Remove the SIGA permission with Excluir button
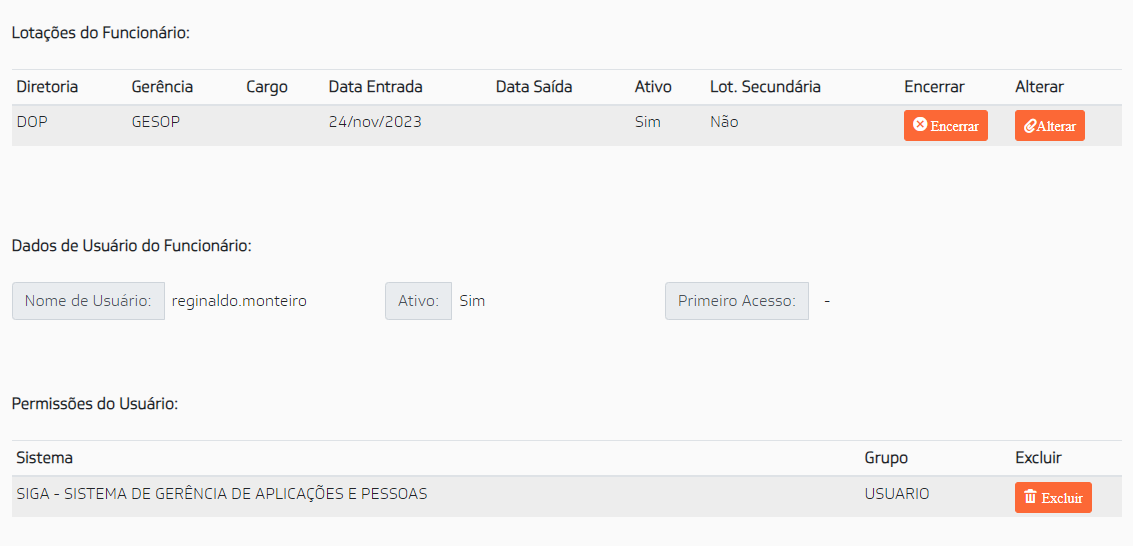Viewport: 1133px width, 546px height. tap(1054, 498)
